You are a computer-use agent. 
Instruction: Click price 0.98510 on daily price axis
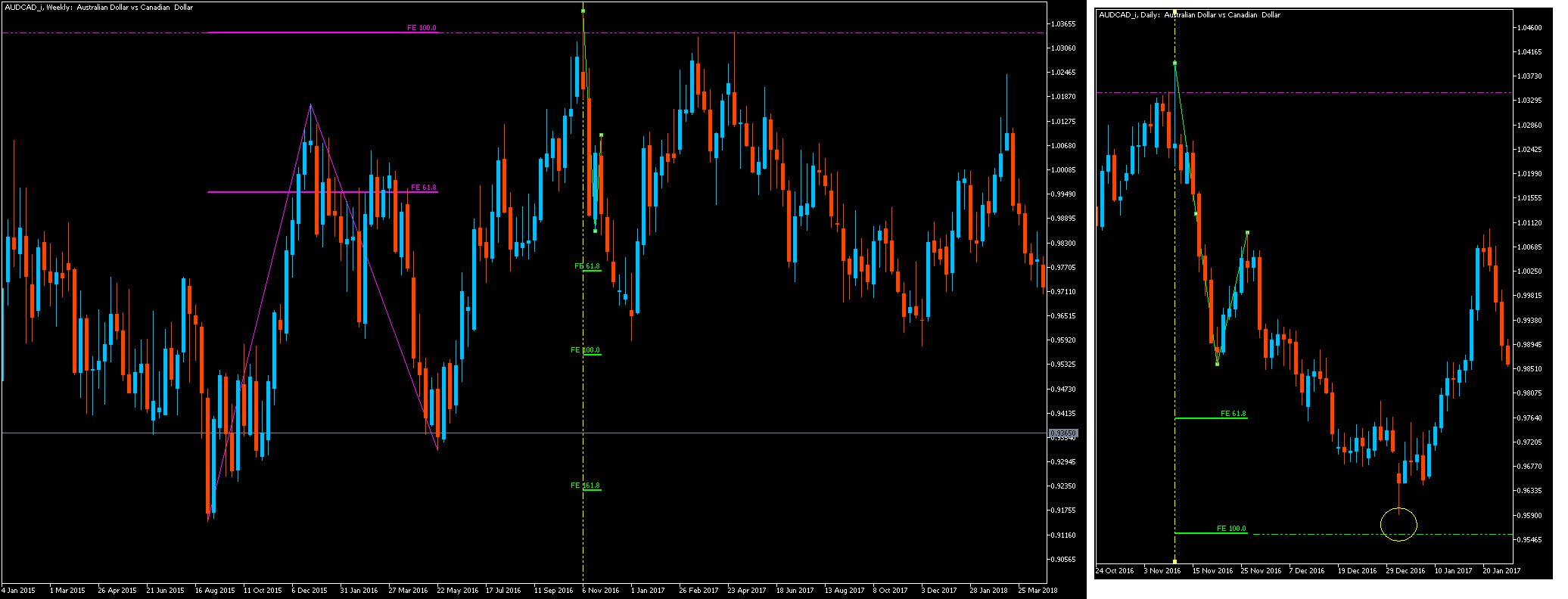click(x=1529, y=369)
